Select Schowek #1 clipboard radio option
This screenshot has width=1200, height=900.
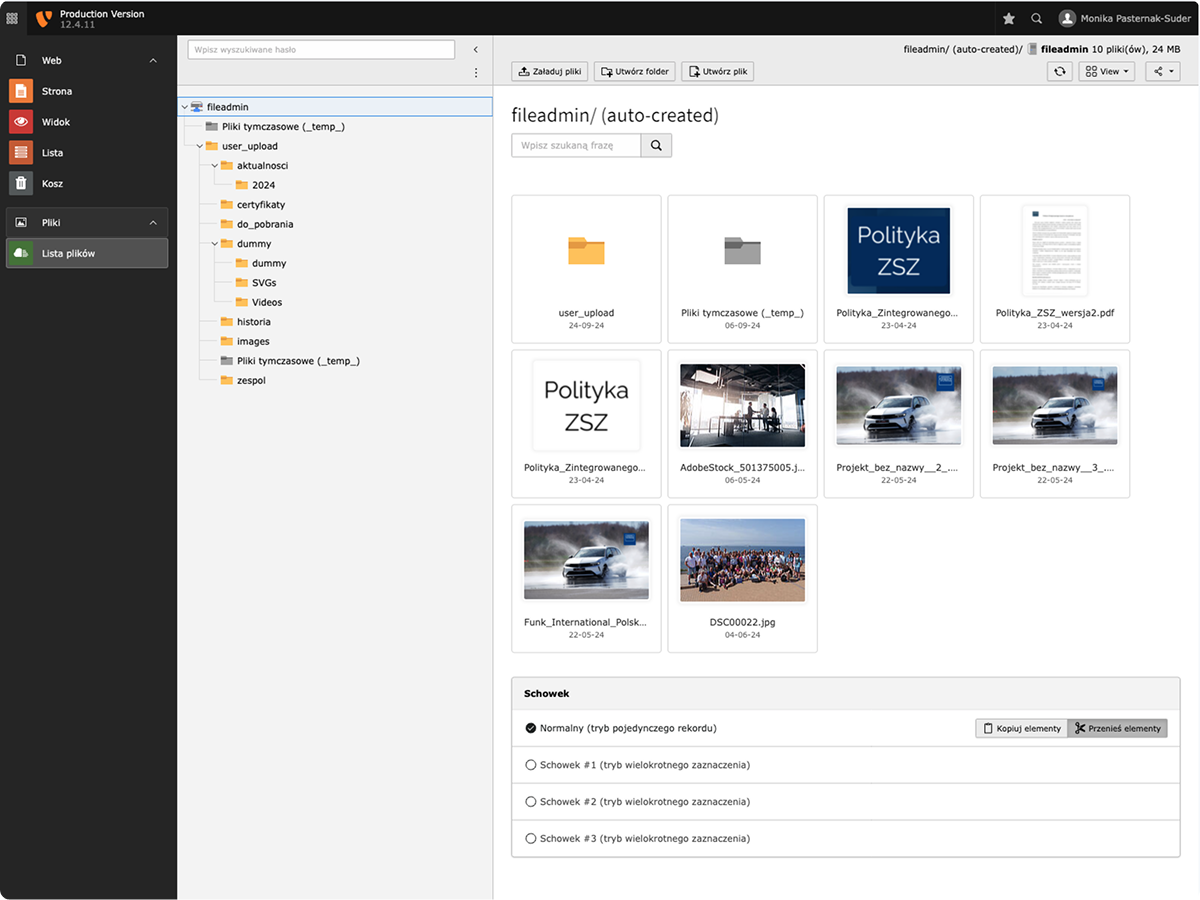tap(531, 765)
